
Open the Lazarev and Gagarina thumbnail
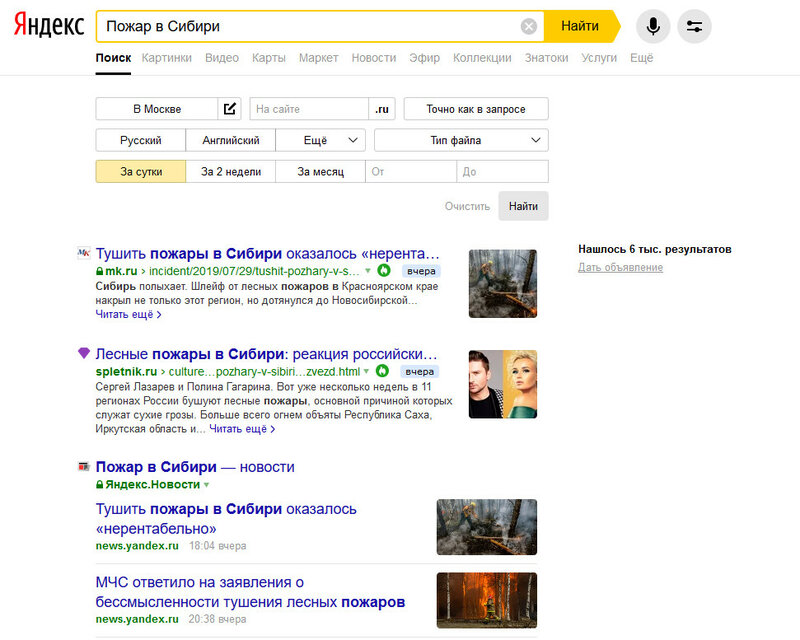point(503,384)
